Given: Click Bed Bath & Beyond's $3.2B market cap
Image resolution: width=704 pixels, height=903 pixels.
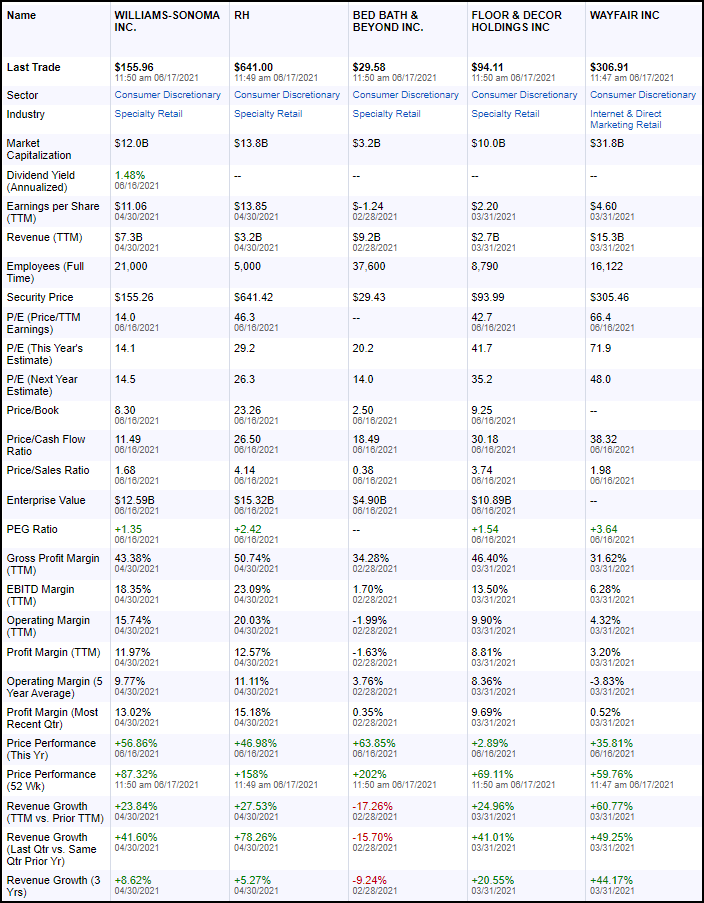Looking at the screenshot, I should (366, 143).
